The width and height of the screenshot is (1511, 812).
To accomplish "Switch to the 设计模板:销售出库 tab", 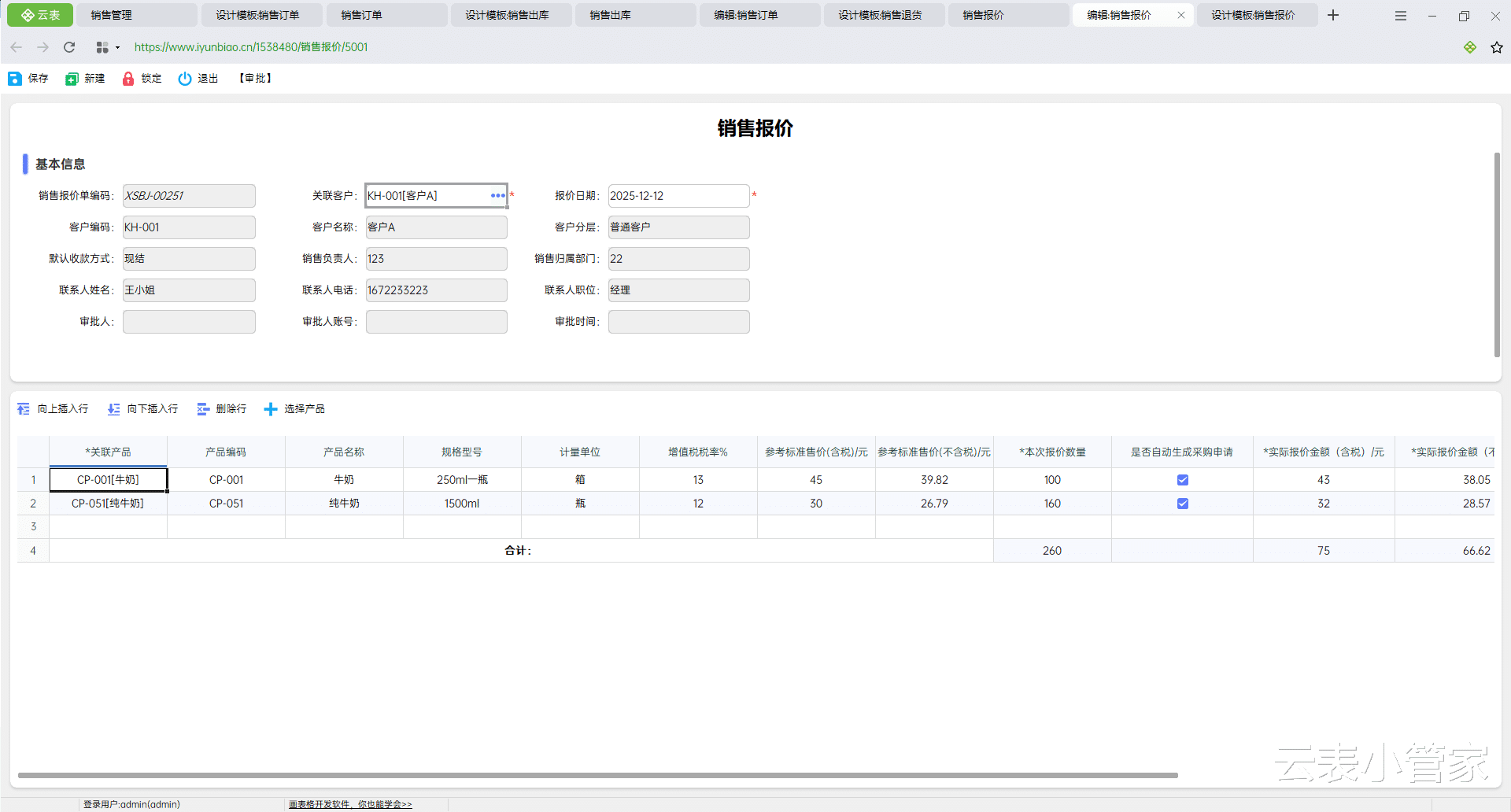I will [x=511, y=15].
